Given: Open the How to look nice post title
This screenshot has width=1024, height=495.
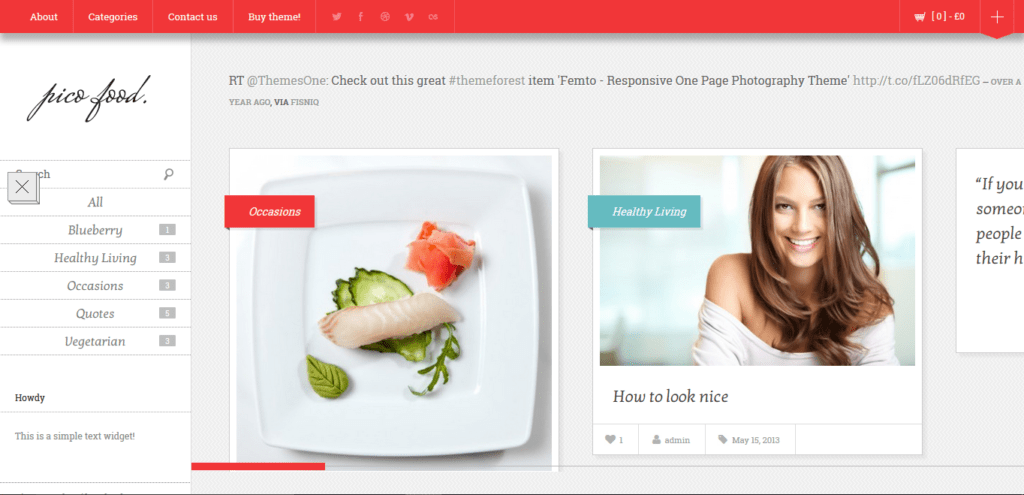Looking at the screenshot, I should point(670,396).
